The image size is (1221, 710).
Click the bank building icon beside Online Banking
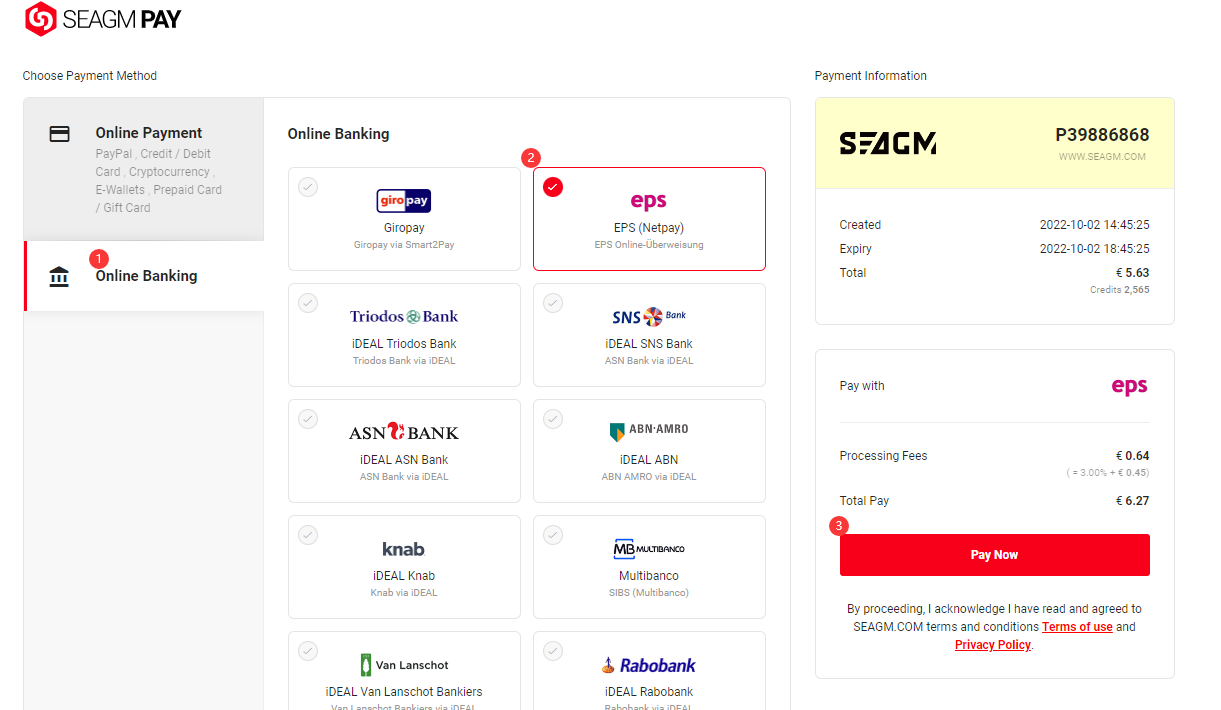[x=60, y=276]
